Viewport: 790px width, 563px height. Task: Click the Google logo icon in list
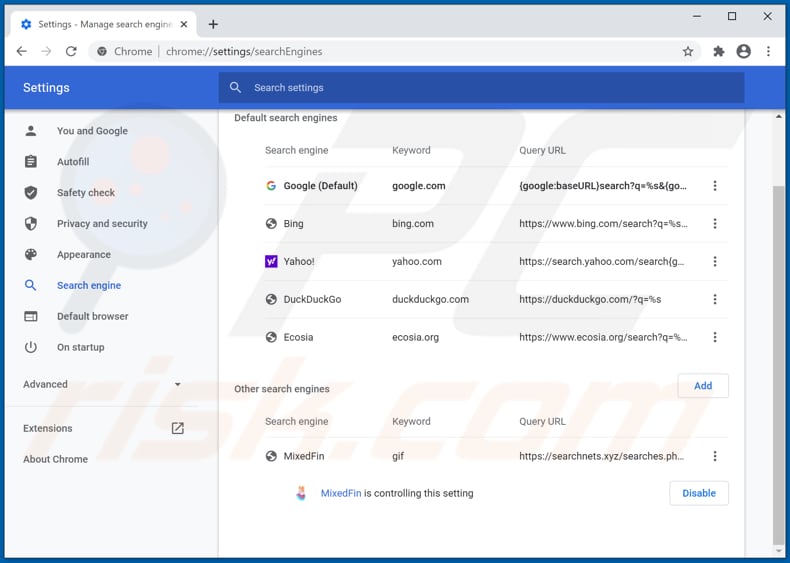(x=271, y=186)
